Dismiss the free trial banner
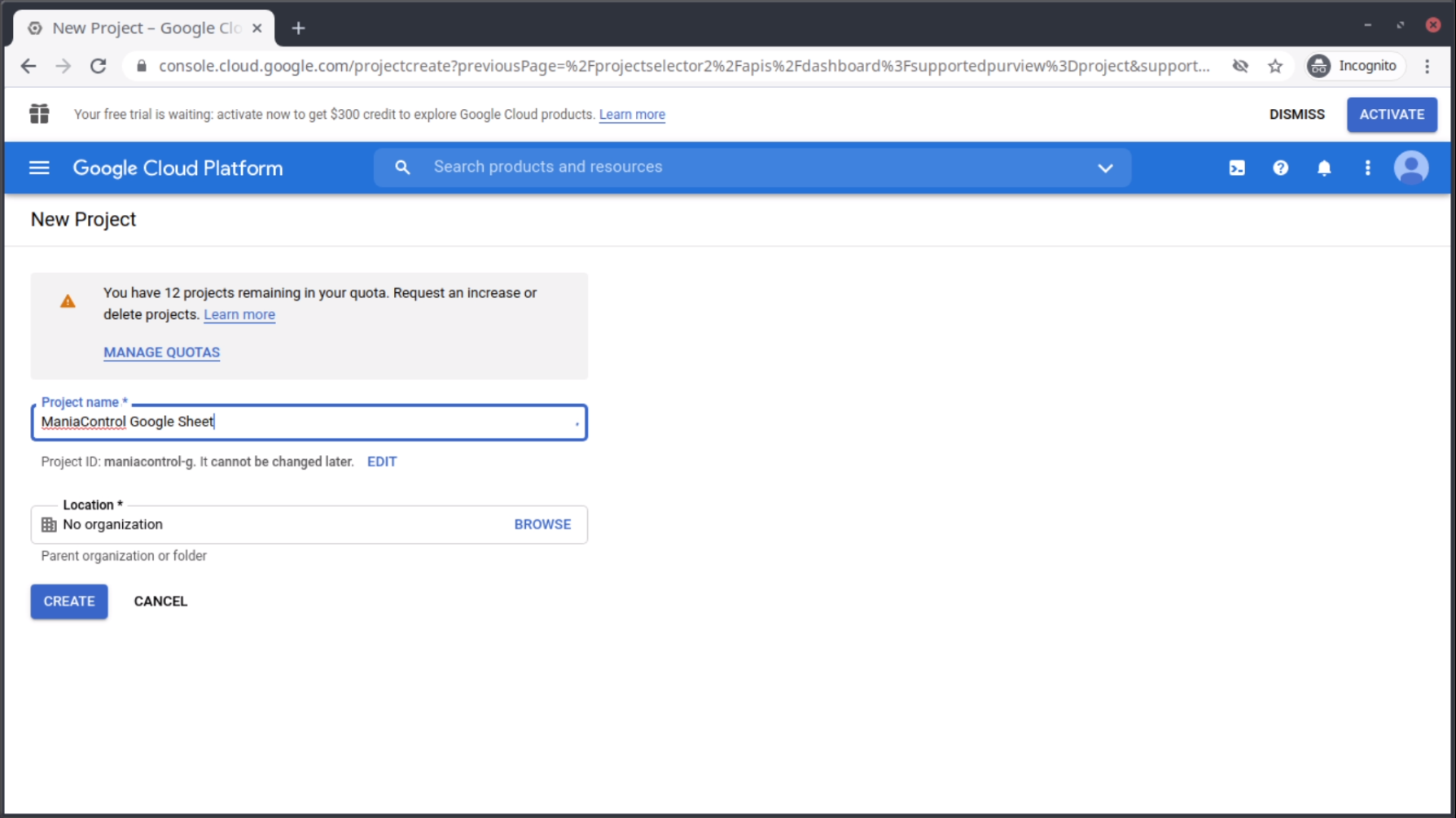The image size is (1456, 818). click(x=1296, y=114)
